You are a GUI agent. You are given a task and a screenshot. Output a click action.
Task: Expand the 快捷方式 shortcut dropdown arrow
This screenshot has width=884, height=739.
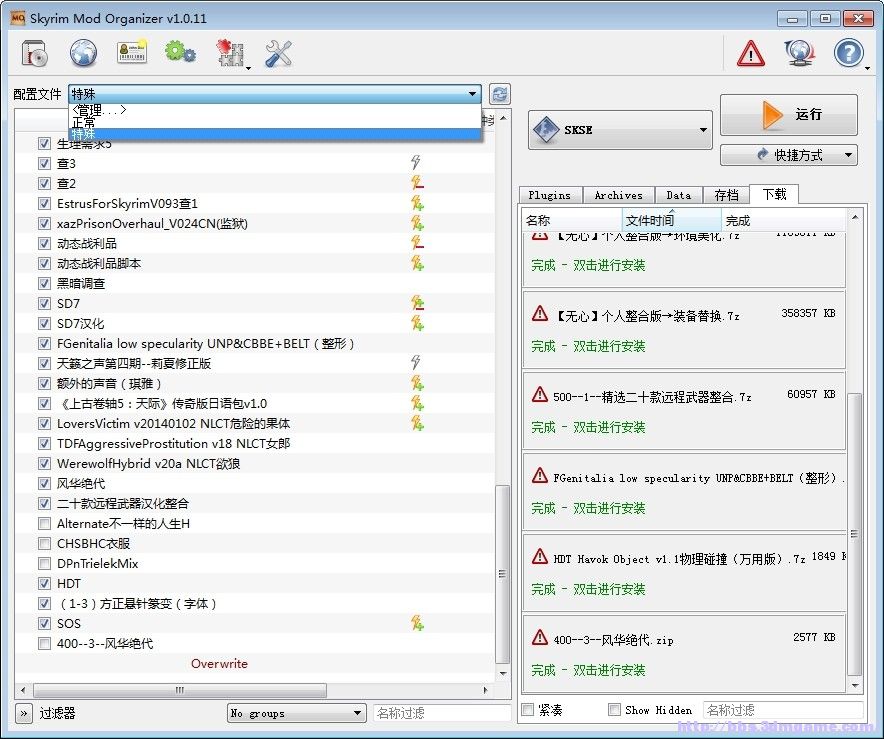point(848,155)
